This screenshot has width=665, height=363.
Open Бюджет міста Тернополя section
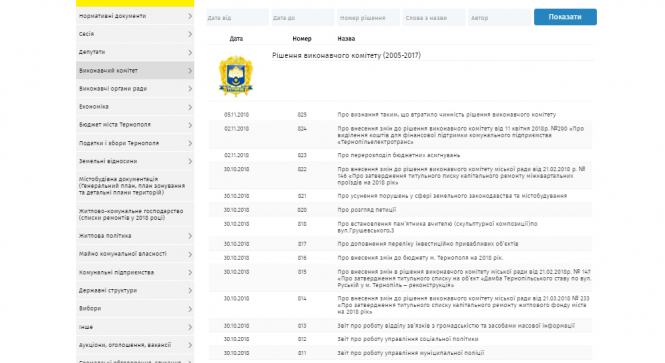pyautogui.click(x=135, y=125)
